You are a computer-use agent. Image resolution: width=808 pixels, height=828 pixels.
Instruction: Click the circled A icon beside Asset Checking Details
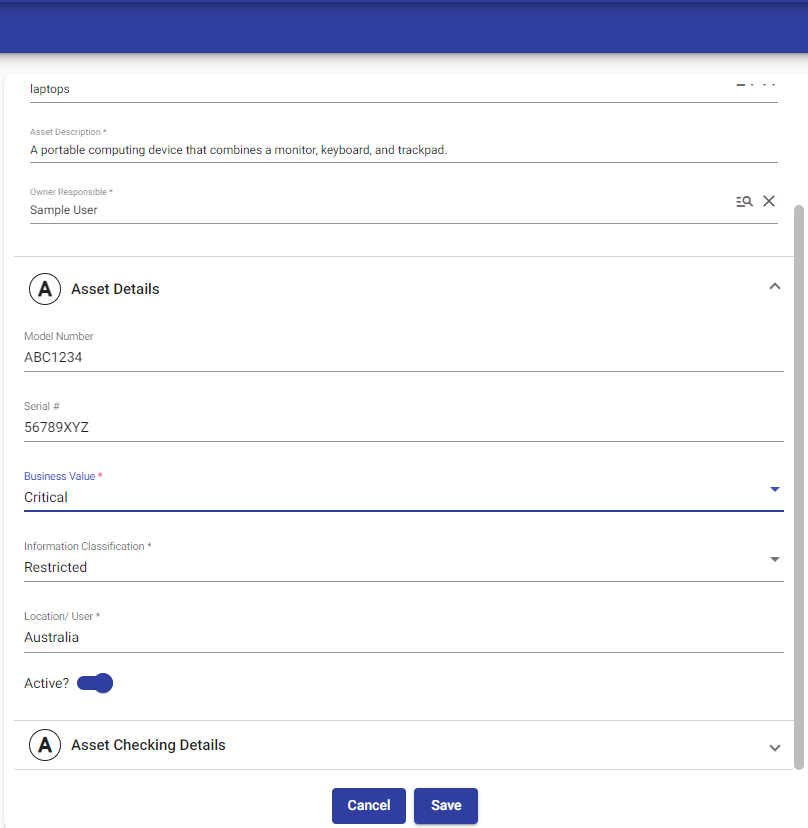[x=44, y=745]
